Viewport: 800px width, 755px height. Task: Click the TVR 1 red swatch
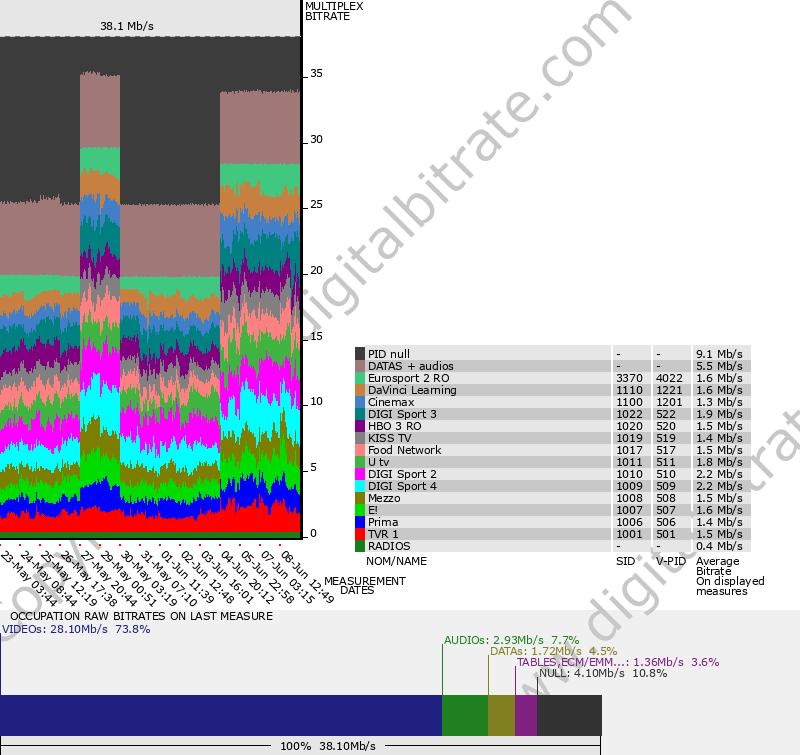[360, 534]
